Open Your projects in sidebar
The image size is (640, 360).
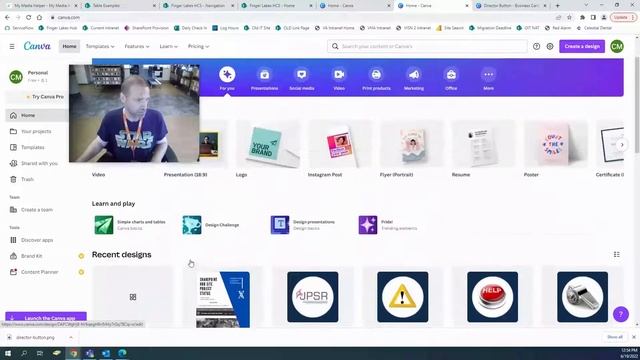click(x=37, y=131)
